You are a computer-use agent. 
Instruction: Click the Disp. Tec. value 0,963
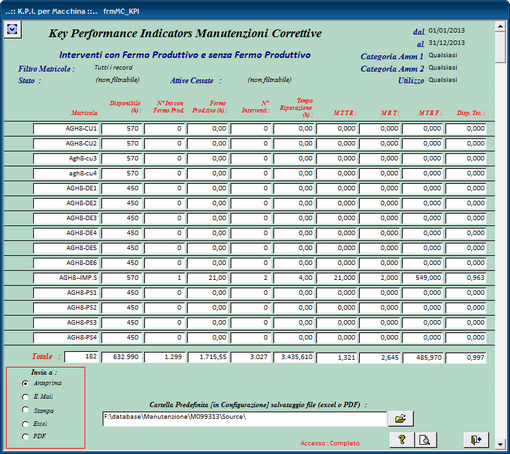[x=466, y=278]
